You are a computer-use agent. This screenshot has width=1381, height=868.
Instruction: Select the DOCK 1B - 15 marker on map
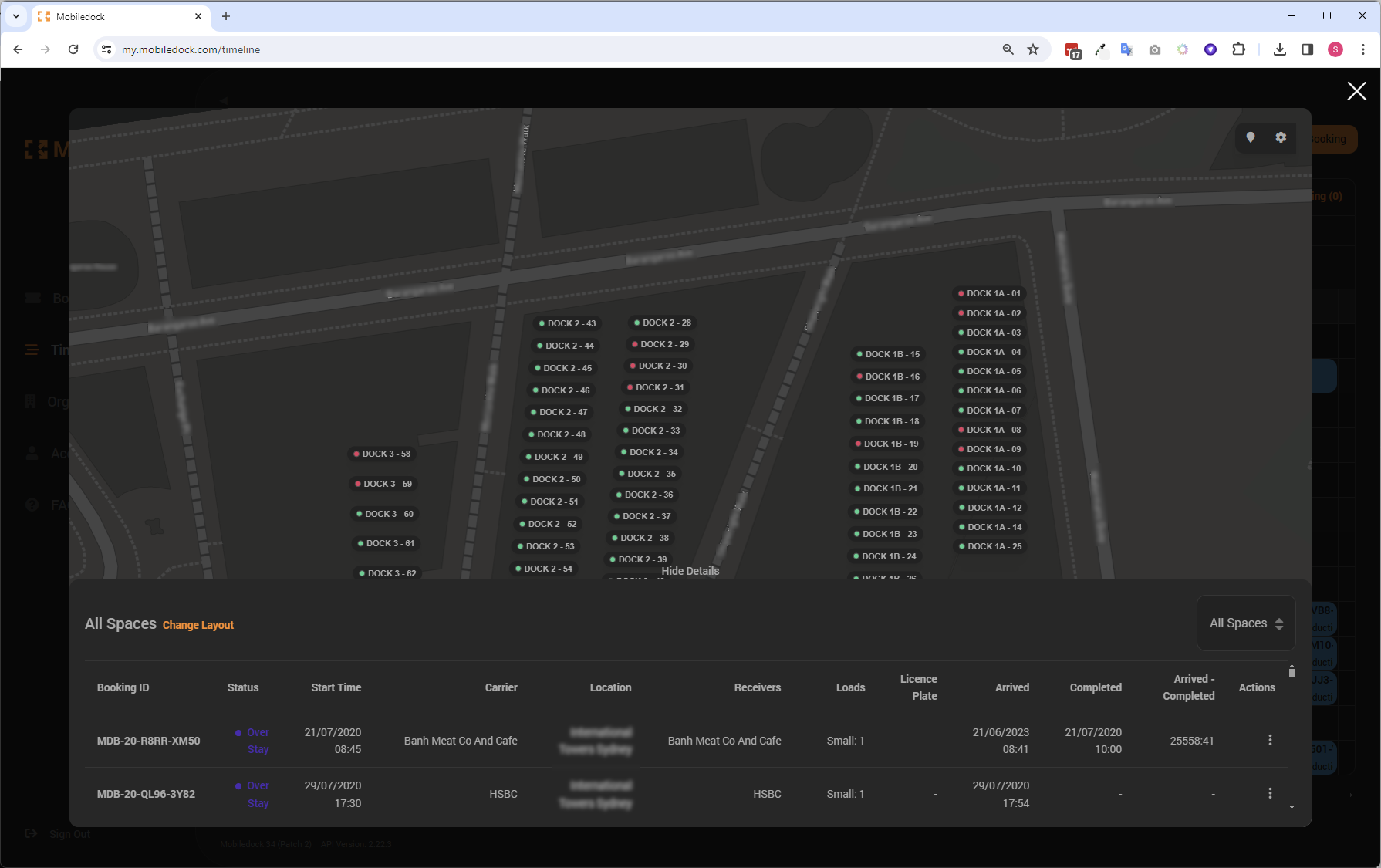pos(888,353)
